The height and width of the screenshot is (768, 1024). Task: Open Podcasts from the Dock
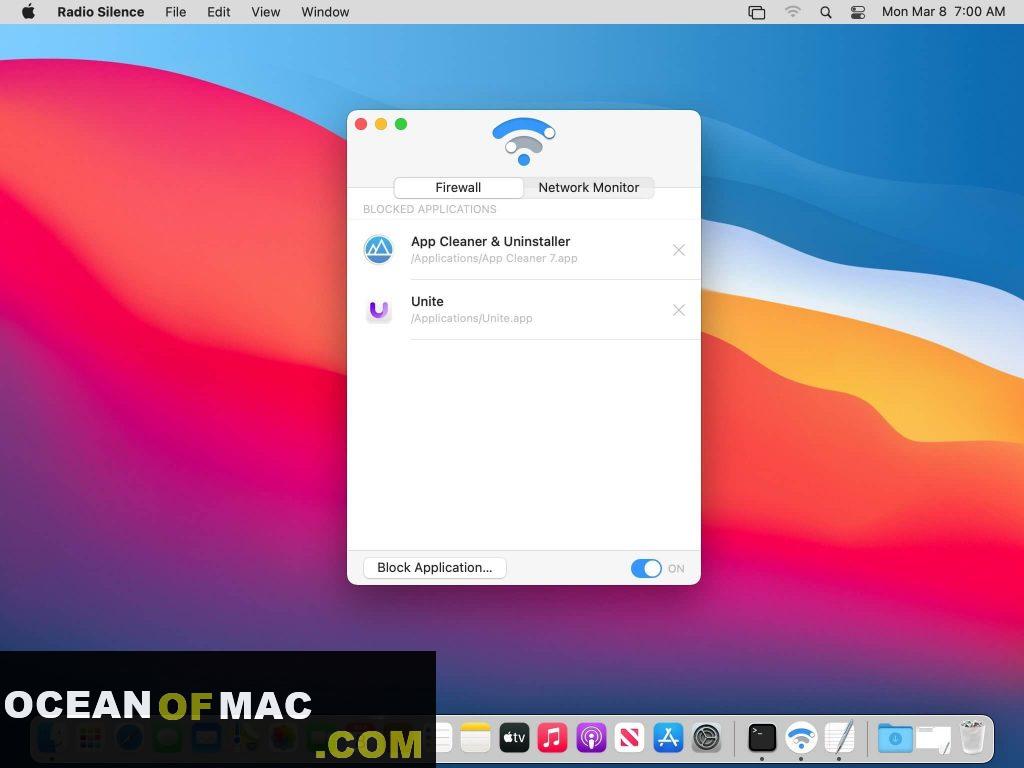click(x=591, y=738)
